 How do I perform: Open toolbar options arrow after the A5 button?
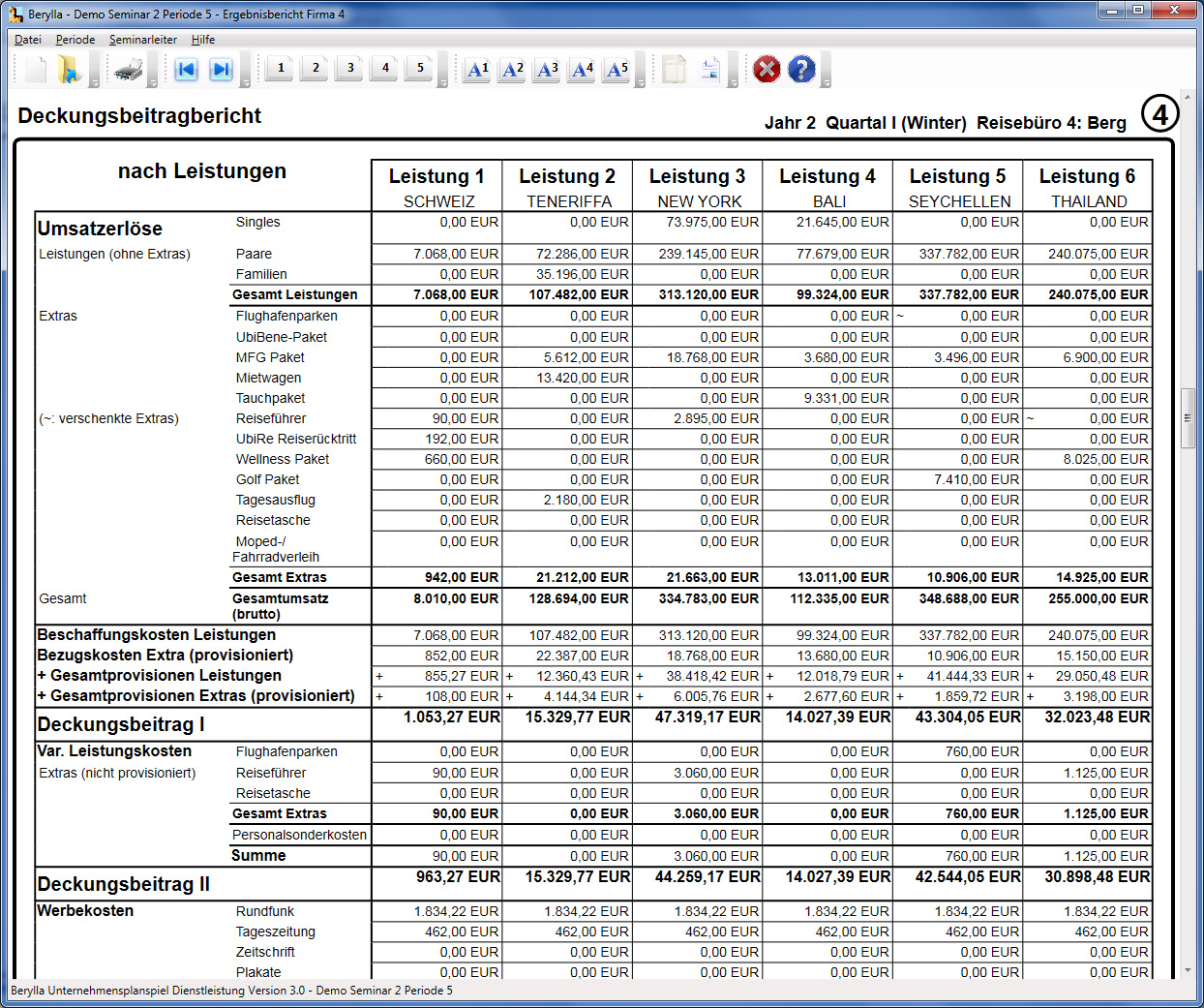point(641,71)
